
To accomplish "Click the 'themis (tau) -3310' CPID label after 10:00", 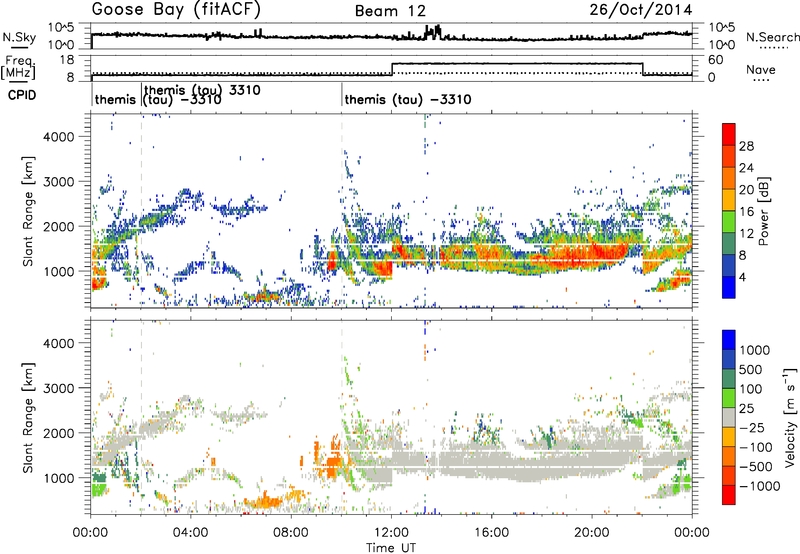I will [408, 99].
